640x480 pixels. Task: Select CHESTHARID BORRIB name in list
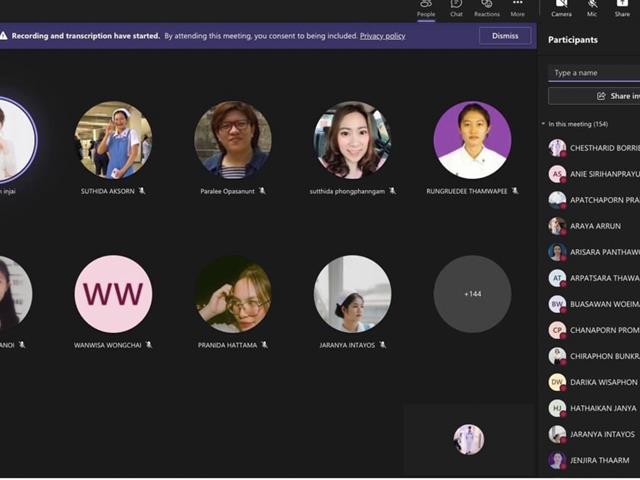tap(605, 148)
